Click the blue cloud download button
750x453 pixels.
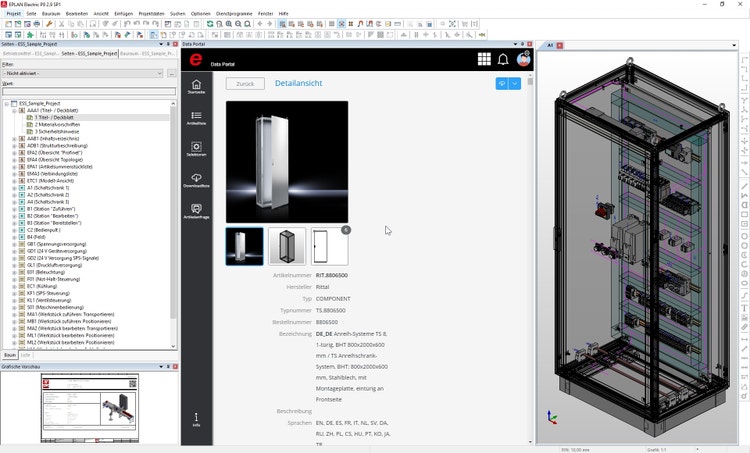coord(502,84)
